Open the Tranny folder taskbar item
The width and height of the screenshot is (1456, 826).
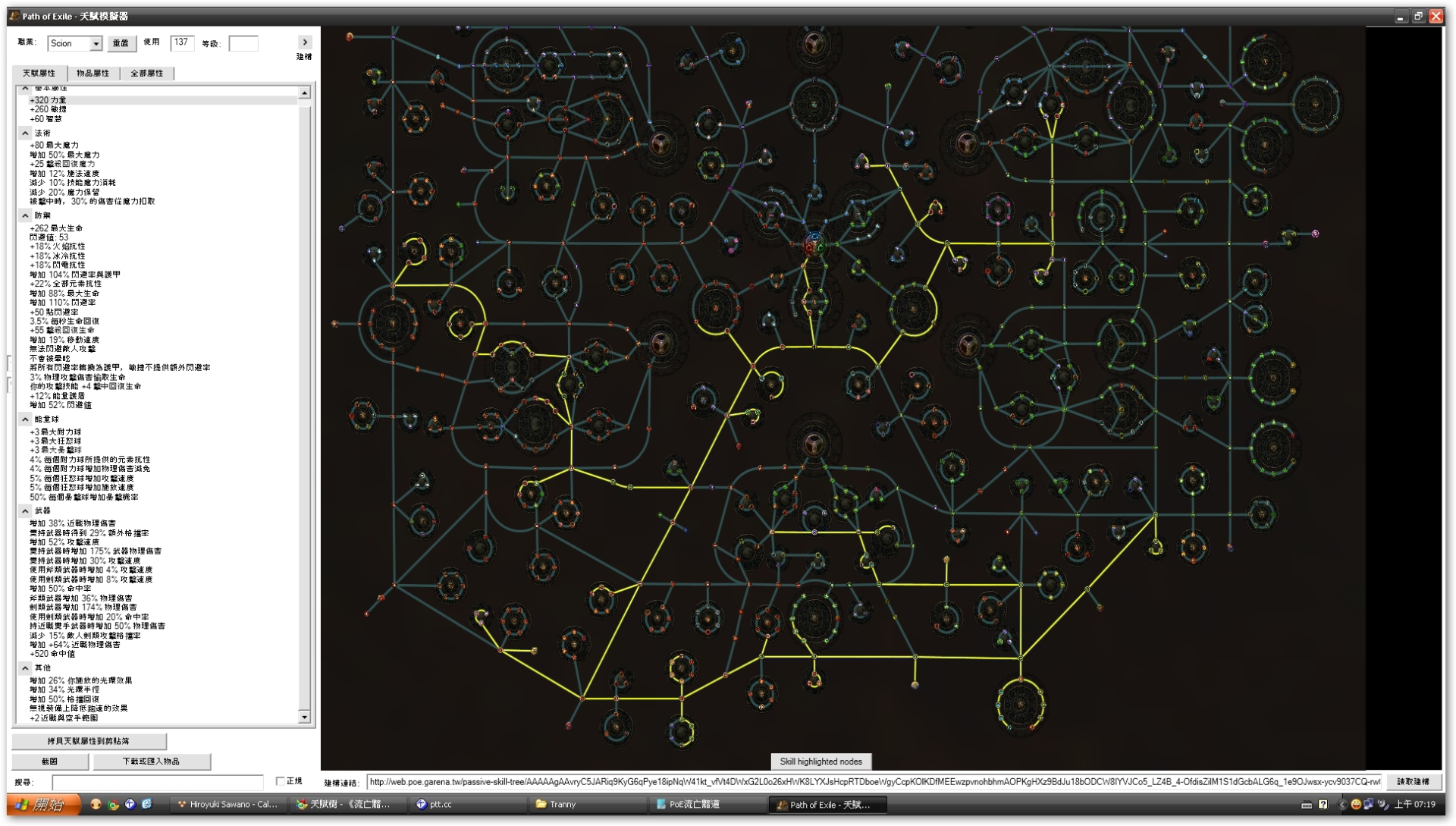click(586, 805)
